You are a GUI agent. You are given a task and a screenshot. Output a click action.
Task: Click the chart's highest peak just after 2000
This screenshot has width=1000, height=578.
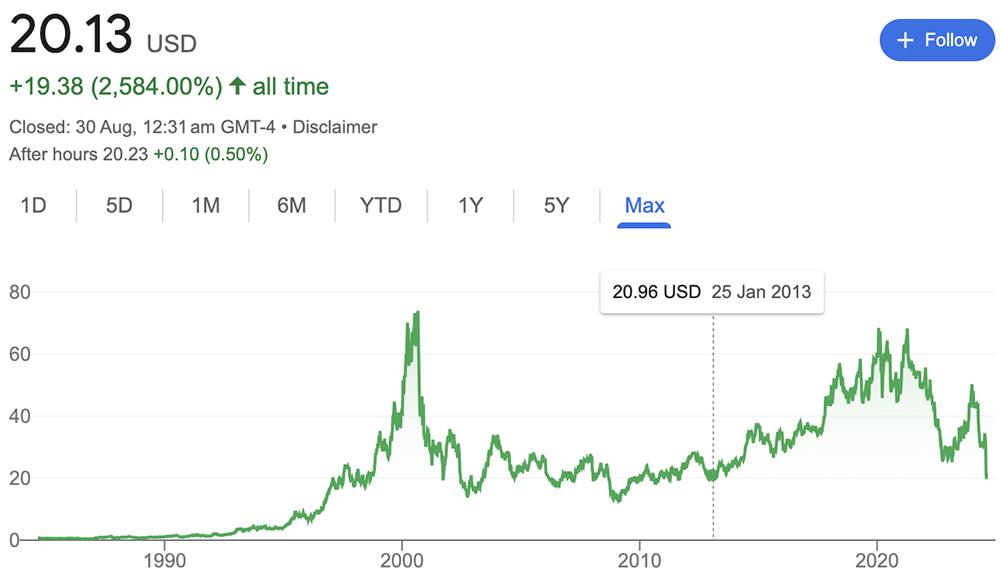click(416, 313)
